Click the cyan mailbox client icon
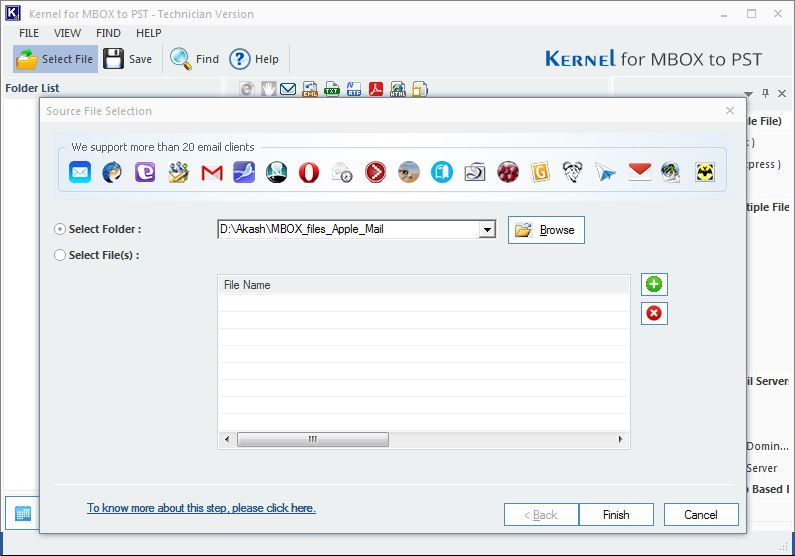Screen dimensions: 795x556 click(442, 172)
